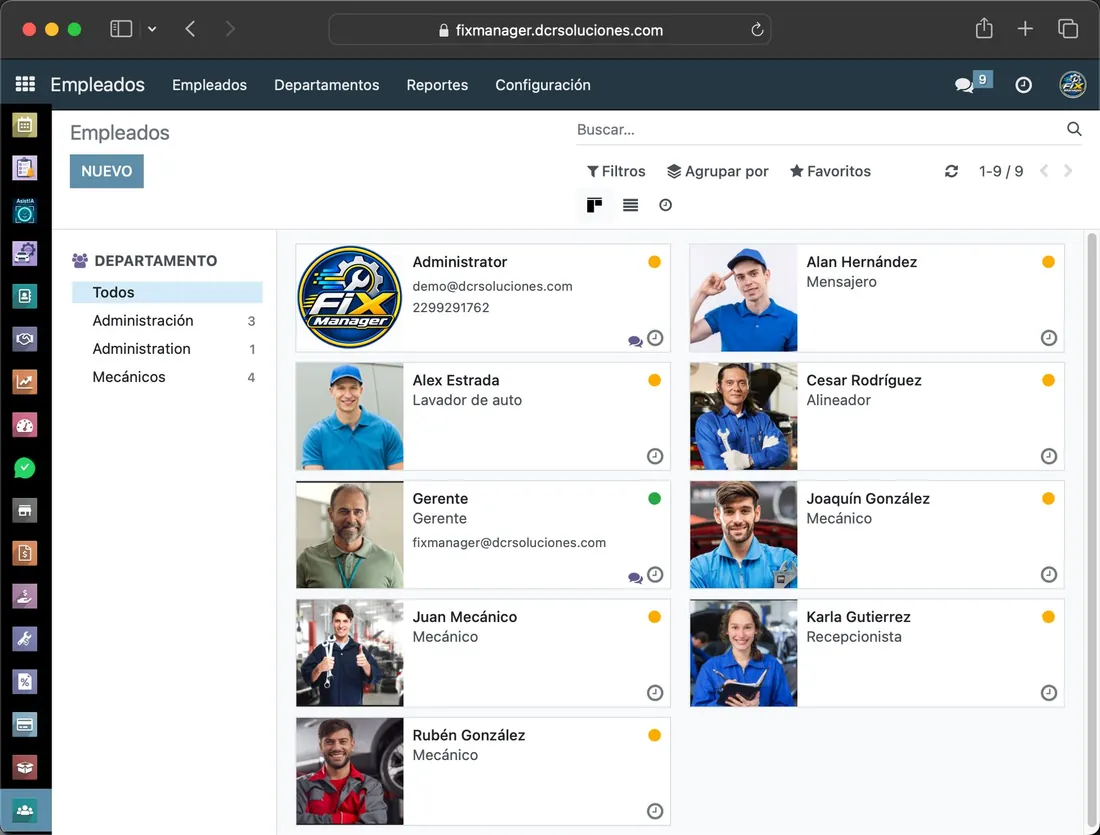1100x835 pixels.
Task: Open the Calendar app in sidebar
Action: [x=25, y=126]
